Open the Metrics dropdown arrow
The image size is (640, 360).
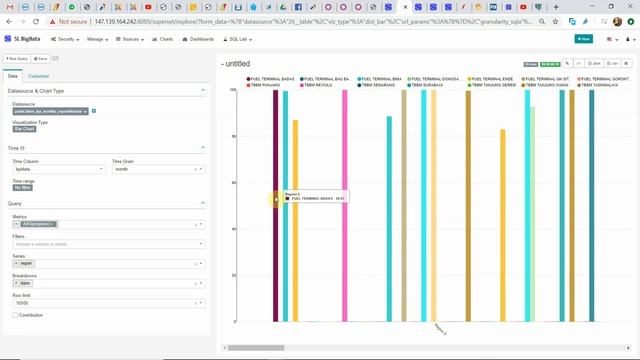pyautogui.click(x=200, y=224)
